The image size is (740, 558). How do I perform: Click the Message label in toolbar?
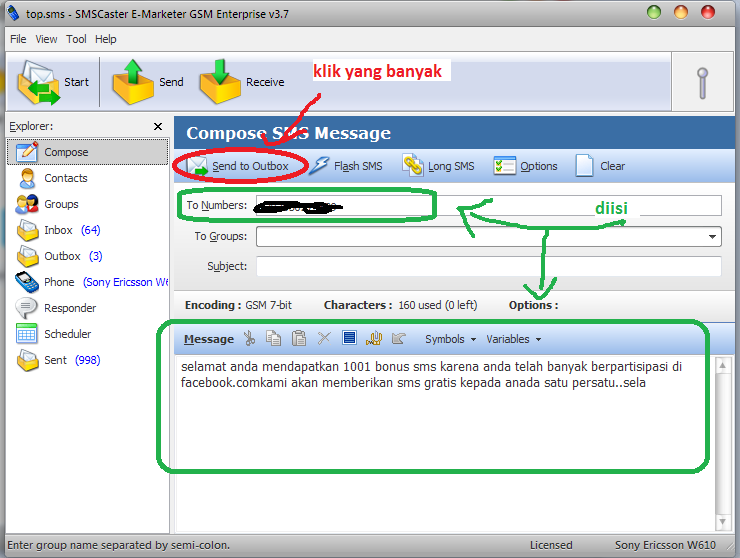coord(209,339)
